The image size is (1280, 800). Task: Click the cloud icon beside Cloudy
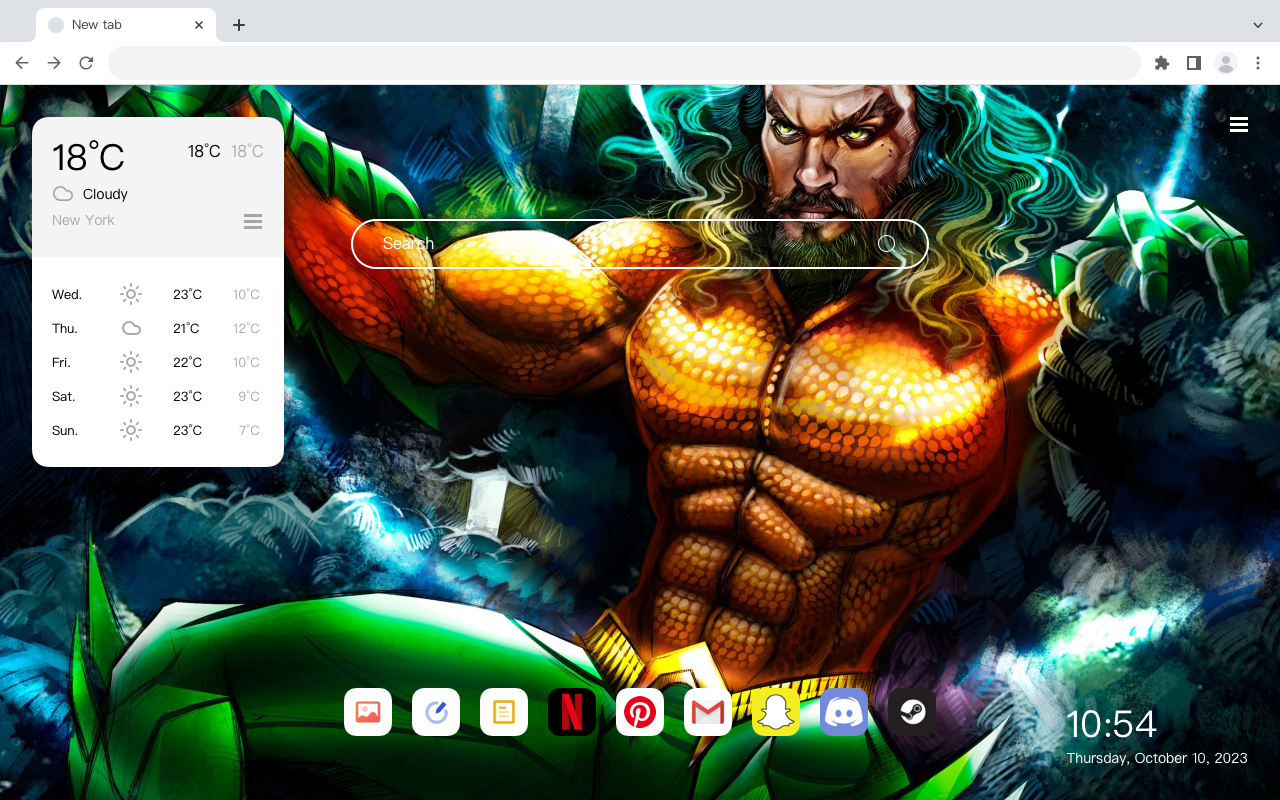click(63, 194)
